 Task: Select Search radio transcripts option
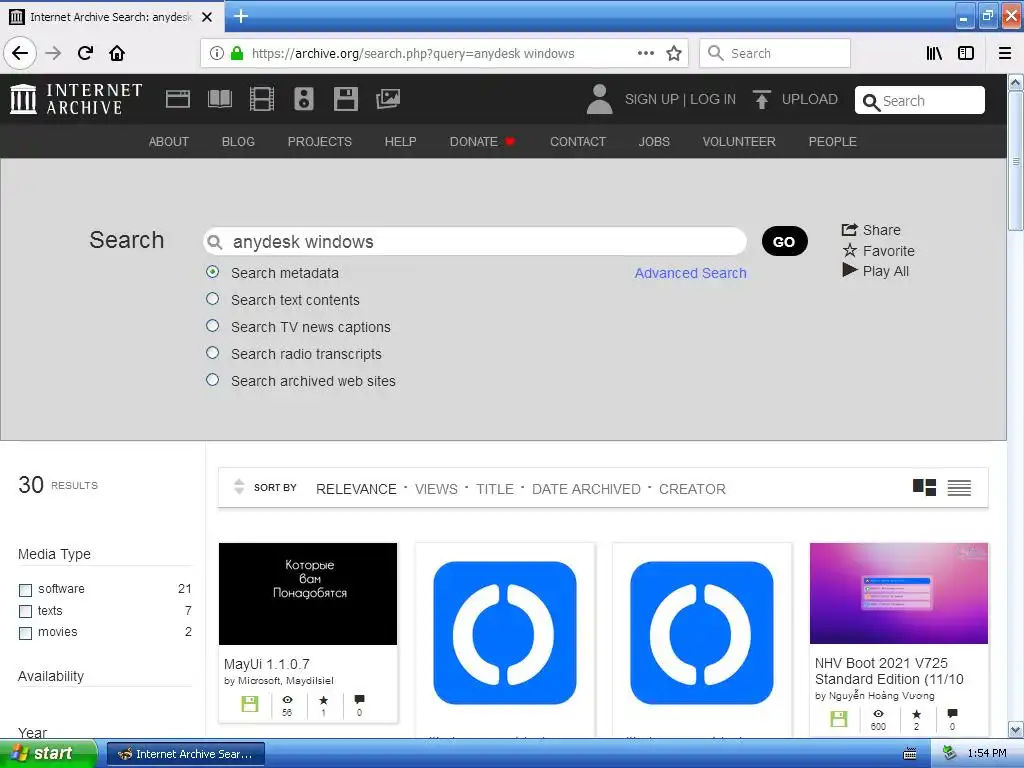(x=212, y=353)
